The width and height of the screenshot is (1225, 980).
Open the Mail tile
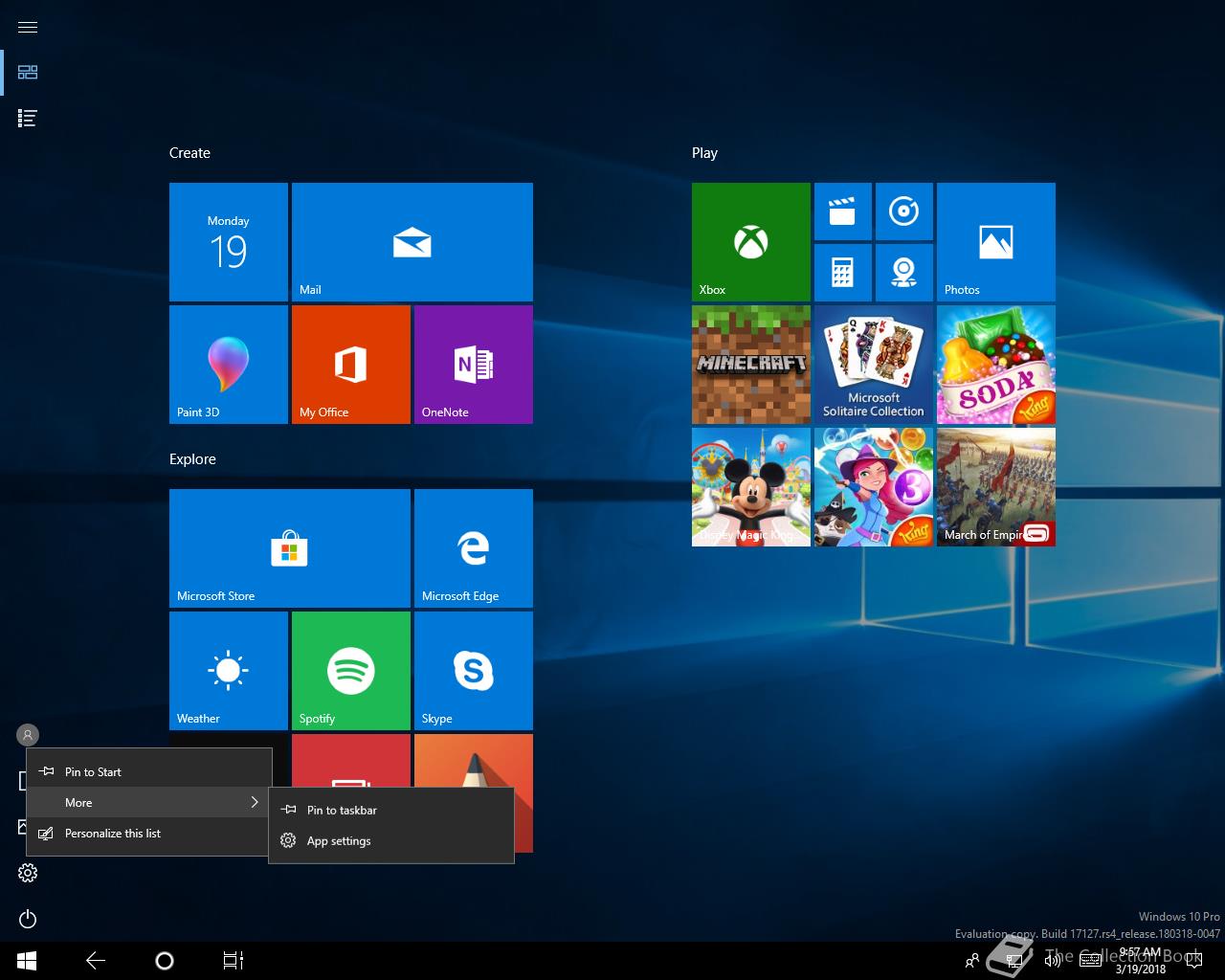coord(412,242)
